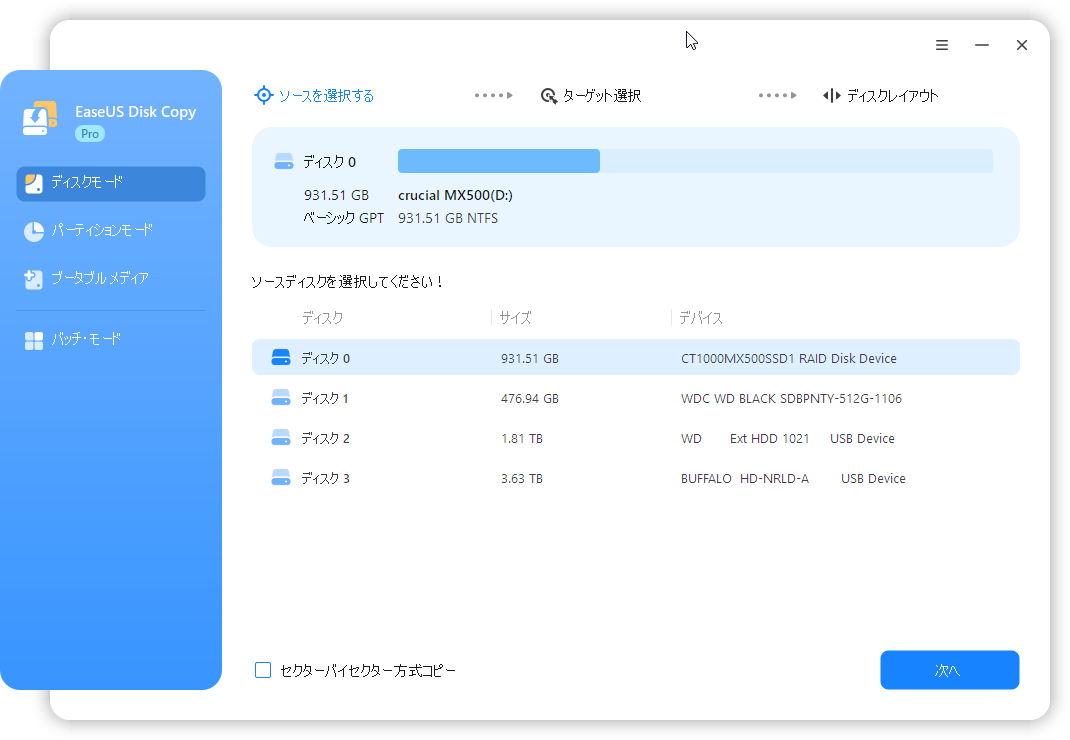Click the バッチ・モード grid icon
1070x740 pixels.
coord(33,341)
